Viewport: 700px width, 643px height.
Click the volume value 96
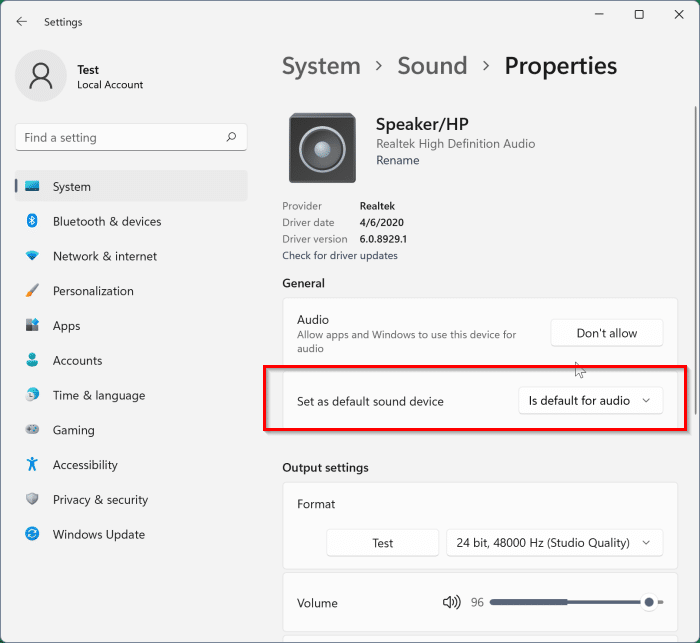[477, 602]
